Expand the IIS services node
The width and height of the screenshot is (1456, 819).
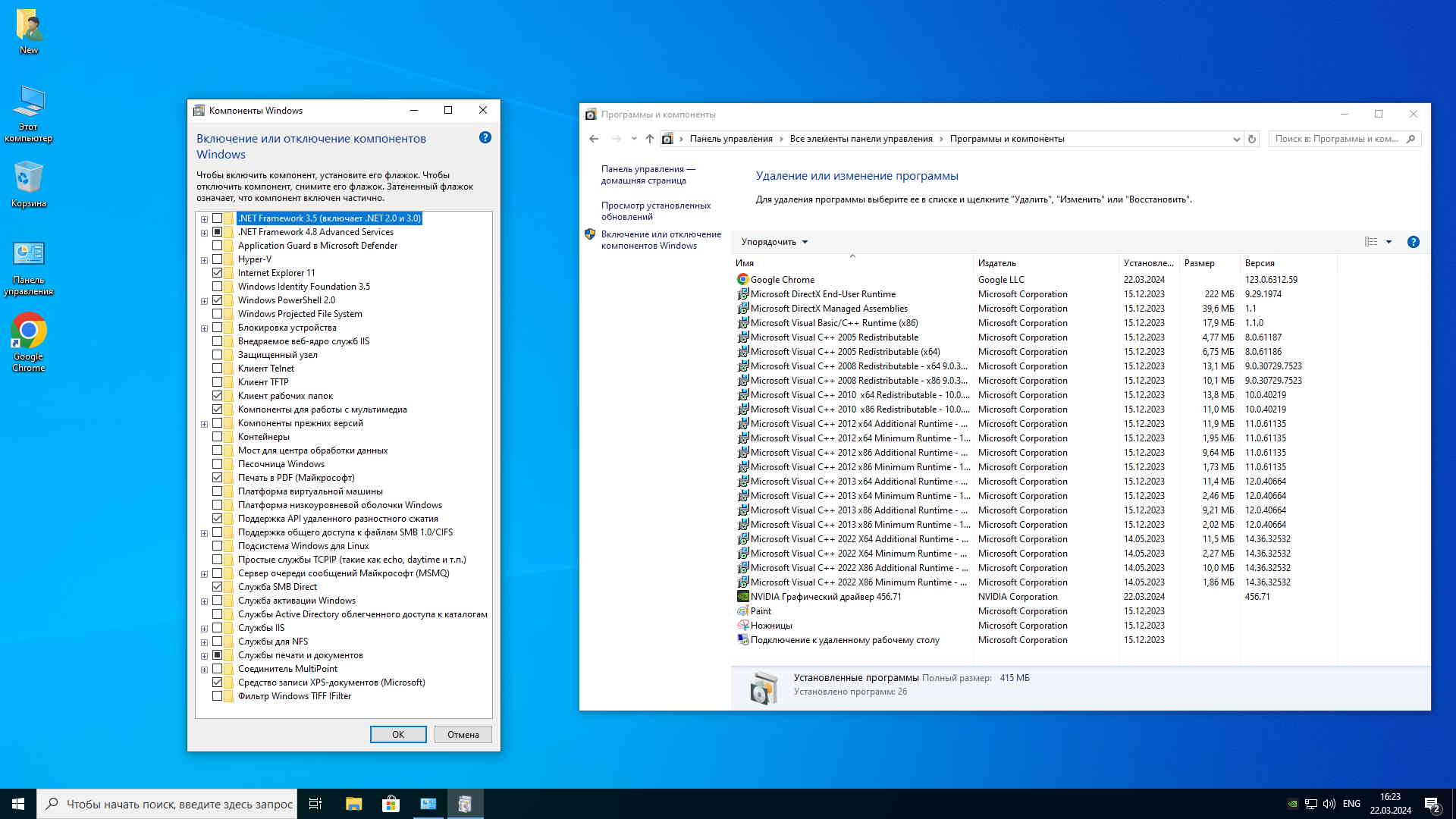(204, 629)
